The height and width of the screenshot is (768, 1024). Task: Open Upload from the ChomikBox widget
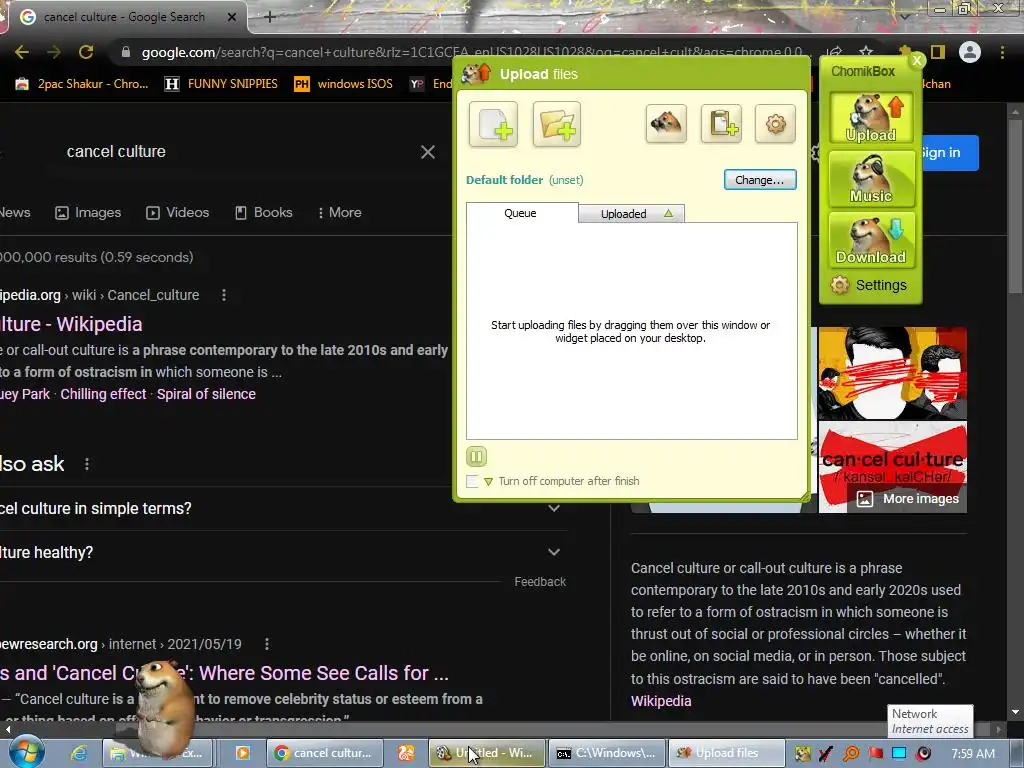coord(871,118)
